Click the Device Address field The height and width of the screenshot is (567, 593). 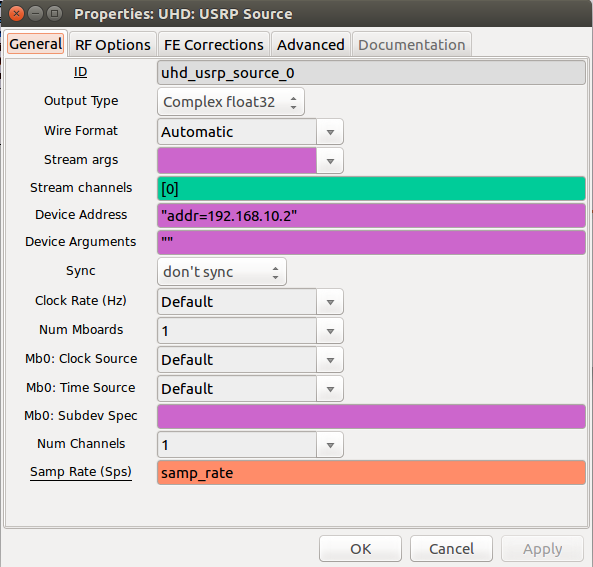click(x=371, y=216)
